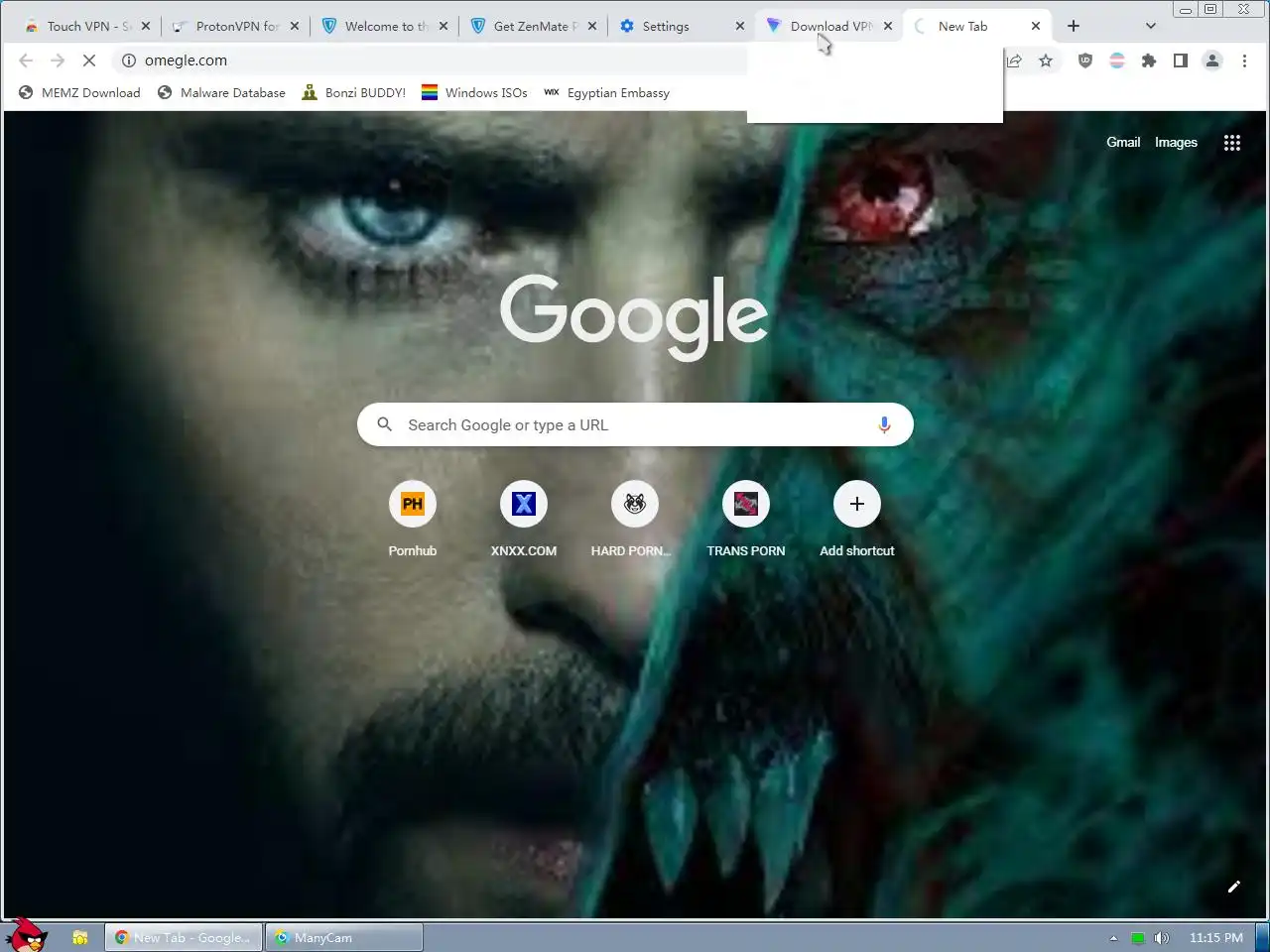Open the Bonzi BUDDY! bookmark
The image size is (1270, 952).
(x=354, y=93)
